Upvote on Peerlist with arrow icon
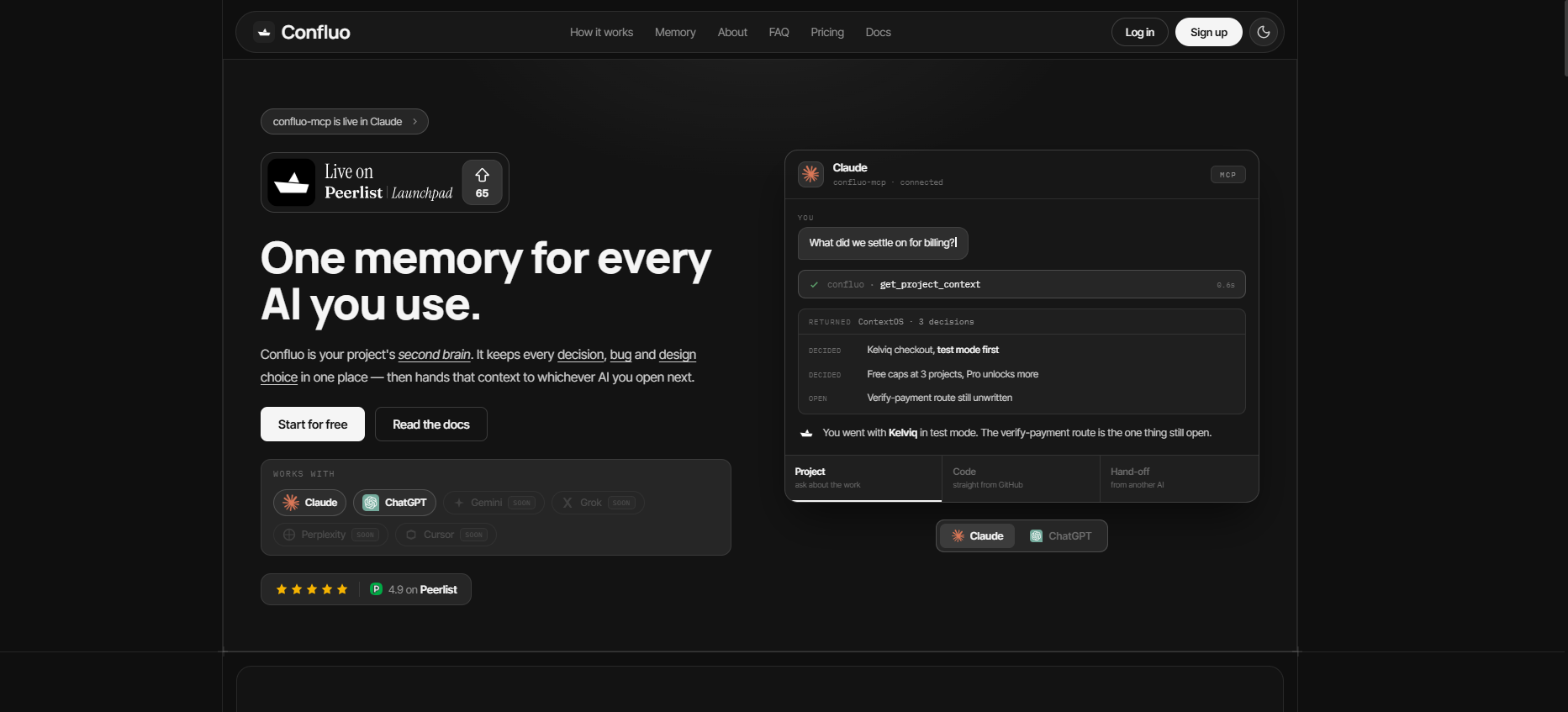The width and height of the screenshot is (1568, 712). click(x=482, y=182)
